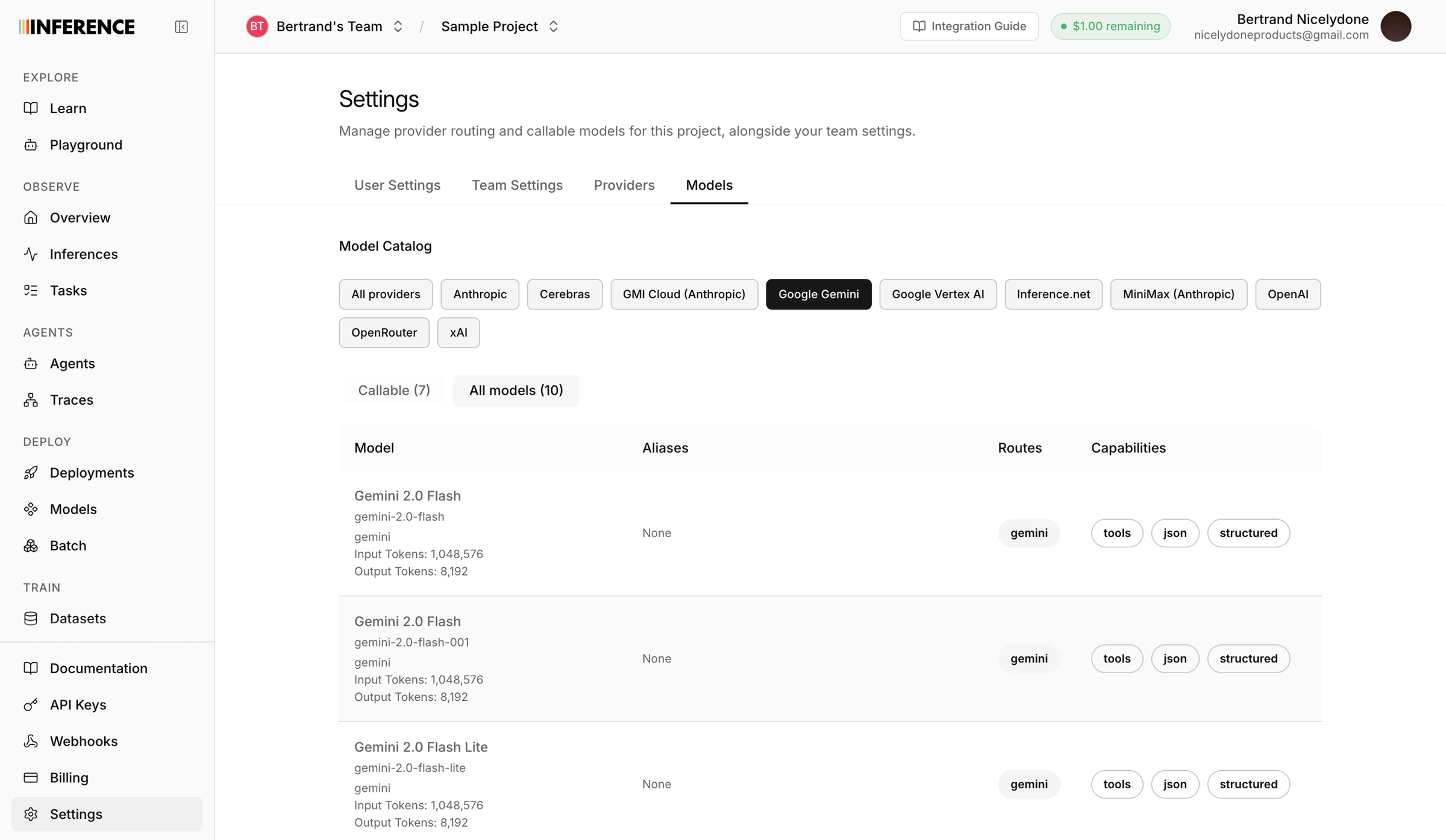
Task: Show Callable (7) models
Action: [x=394, y=390]
